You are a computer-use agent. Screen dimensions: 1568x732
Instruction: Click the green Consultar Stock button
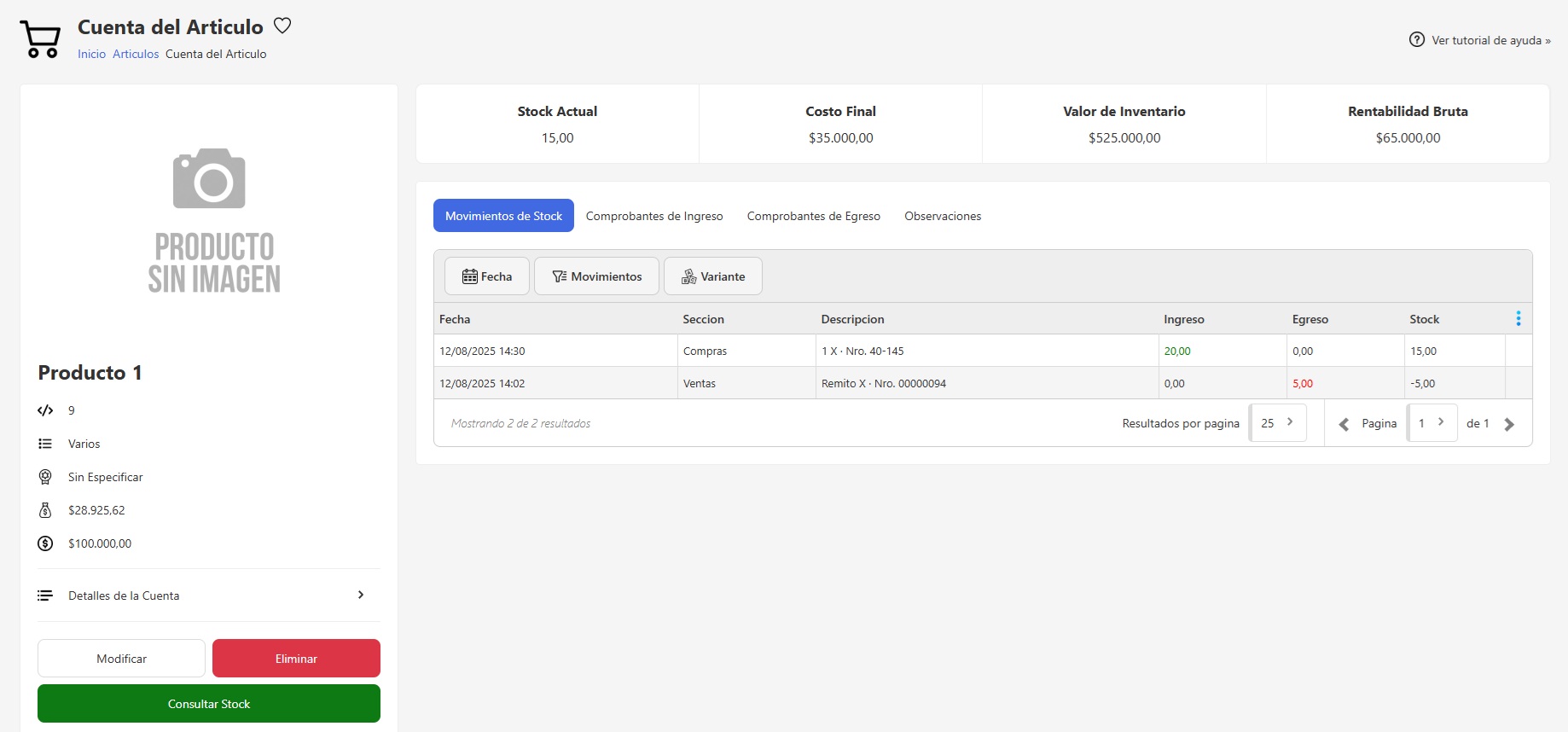[x=209, y=704]
